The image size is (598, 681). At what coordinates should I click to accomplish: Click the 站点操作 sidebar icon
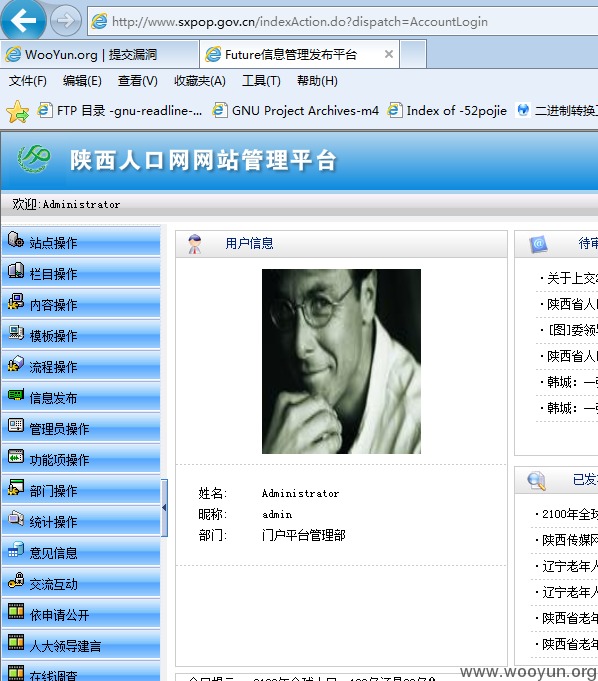click(16, 239)
